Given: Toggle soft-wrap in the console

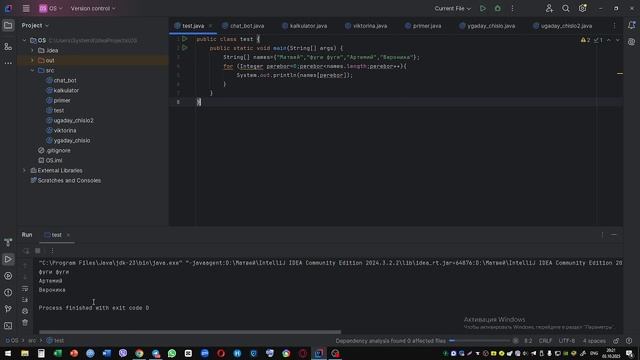Looking at the screenshot, I should pyautogui.click(x=25, y=289).
